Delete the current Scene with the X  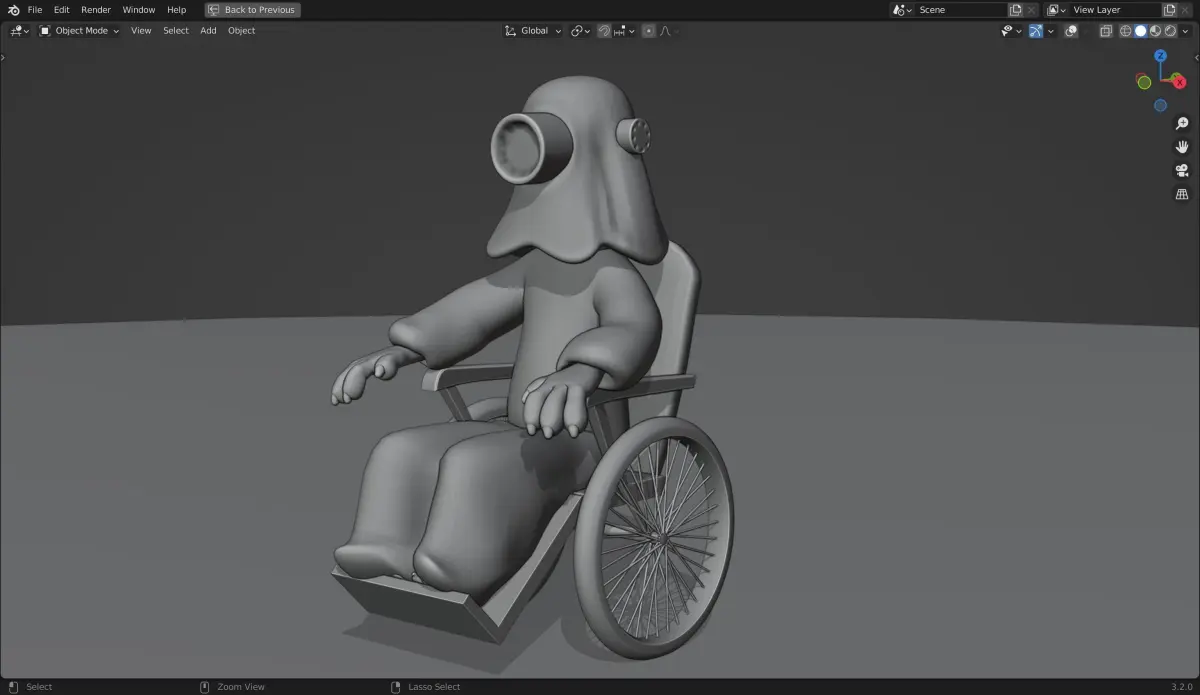1032,10
